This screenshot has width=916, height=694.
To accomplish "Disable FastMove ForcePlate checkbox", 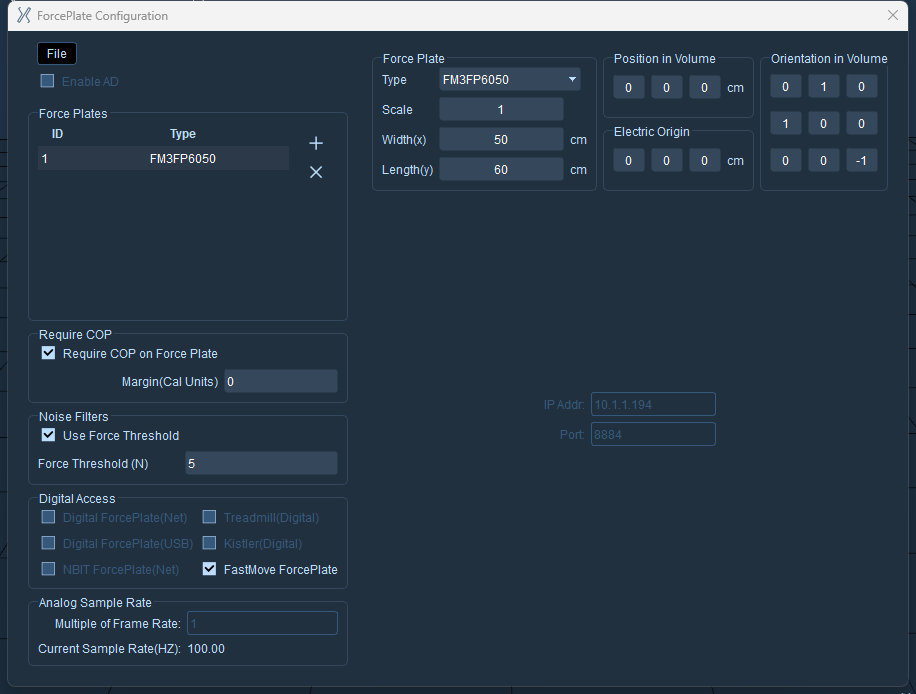I will 209,569.
